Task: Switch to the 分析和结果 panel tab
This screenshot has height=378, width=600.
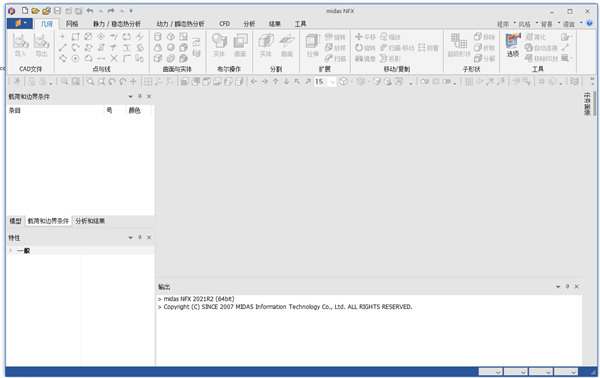Action: (90, 221)
